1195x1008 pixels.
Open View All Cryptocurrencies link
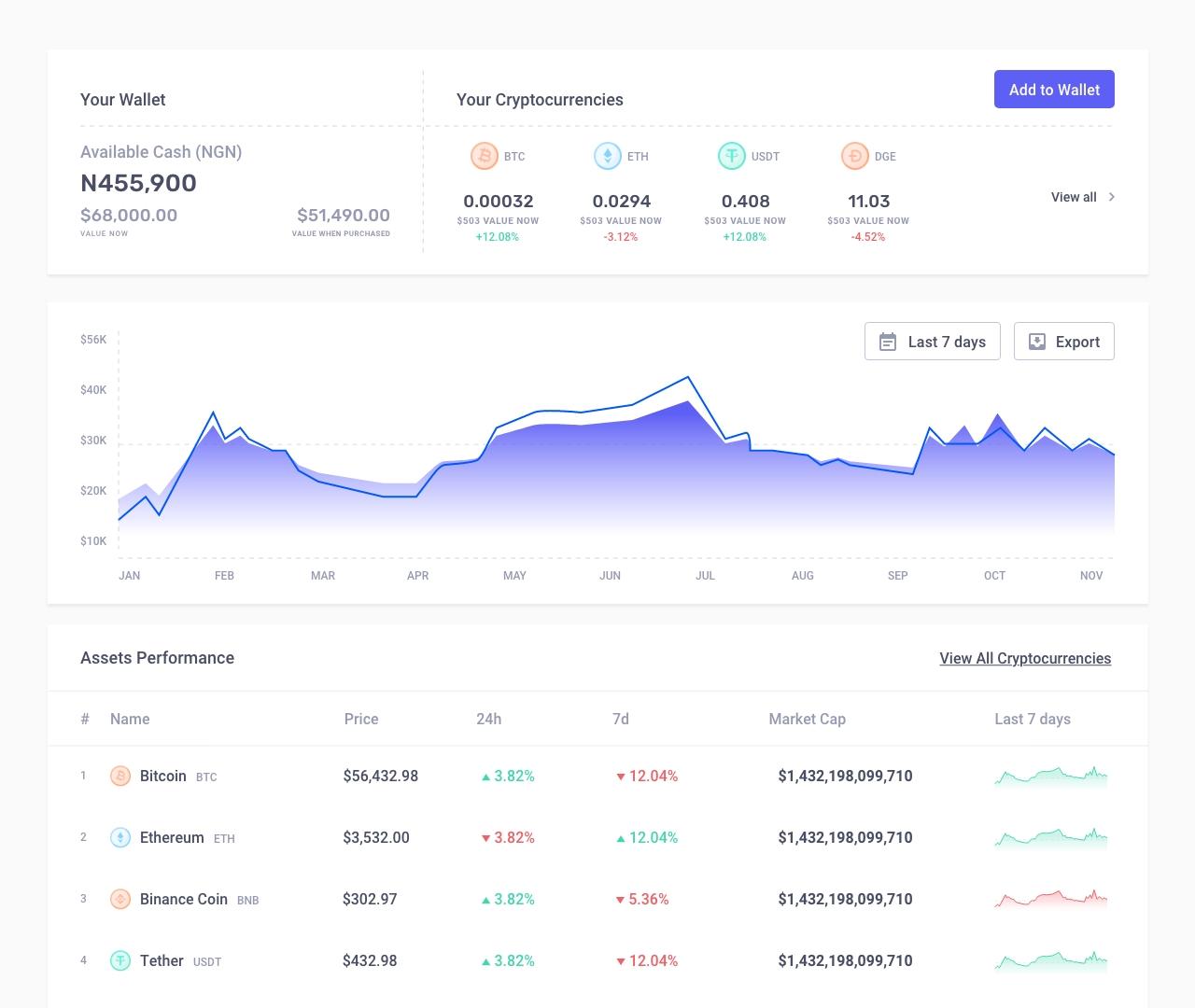click(x=1025, y=658)
